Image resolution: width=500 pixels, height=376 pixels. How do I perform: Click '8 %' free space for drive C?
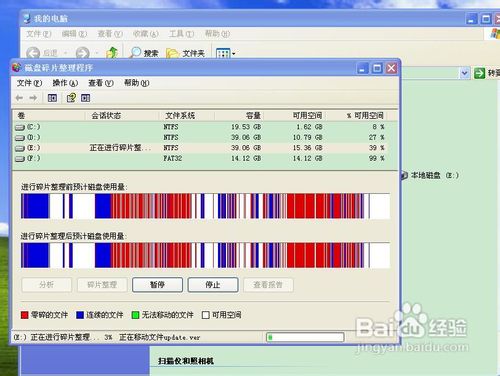[x=378, y=127]
